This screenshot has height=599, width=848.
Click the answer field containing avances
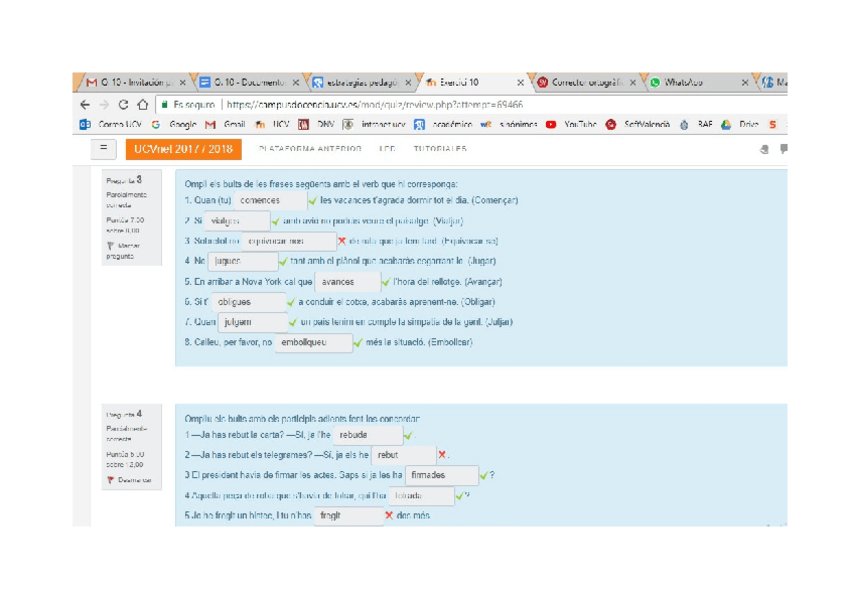coord(348,282)
